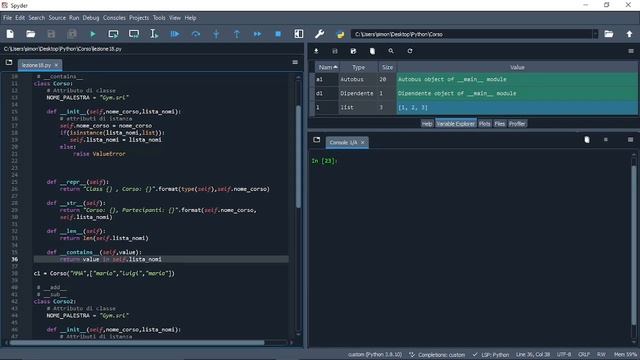Refresh the Variable Explorer variables
The height and width of the screenshot is (360, 640).
410,51
